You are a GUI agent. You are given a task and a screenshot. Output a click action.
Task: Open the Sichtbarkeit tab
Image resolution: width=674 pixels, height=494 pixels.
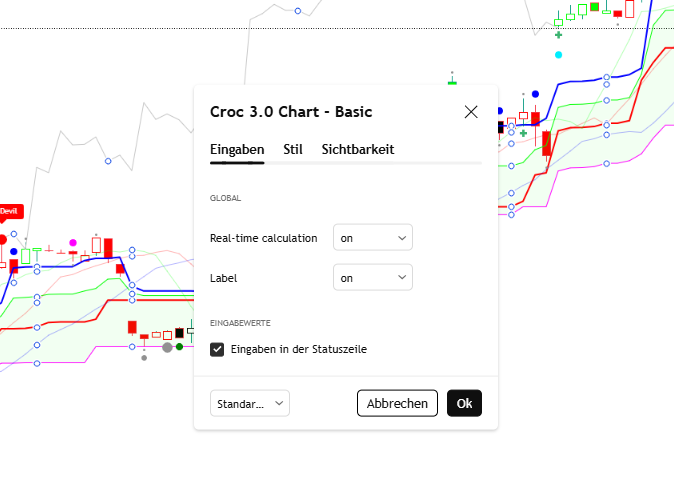357,149
